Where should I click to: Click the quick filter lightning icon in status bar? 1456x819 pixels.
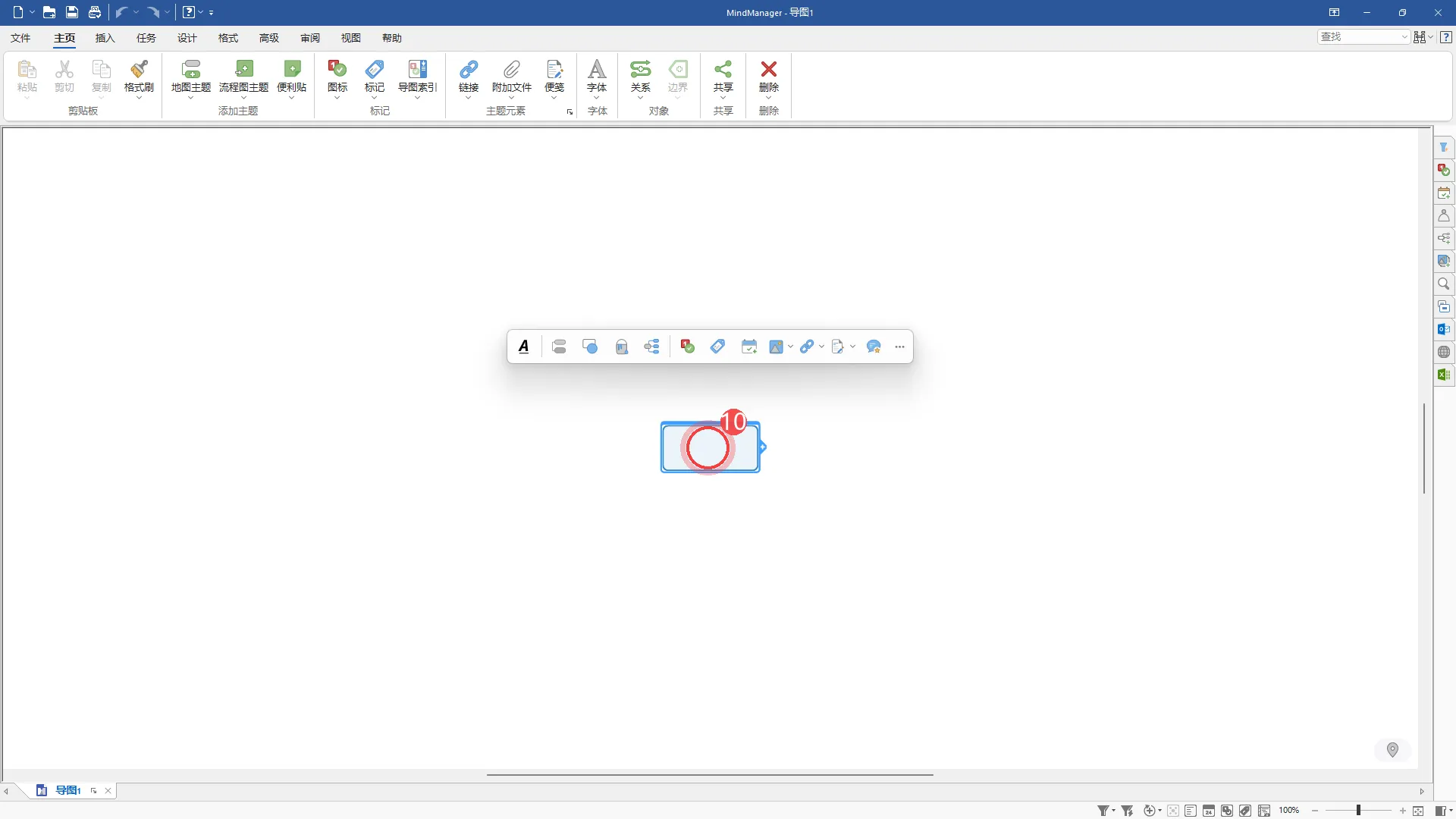pos(1128,811)
